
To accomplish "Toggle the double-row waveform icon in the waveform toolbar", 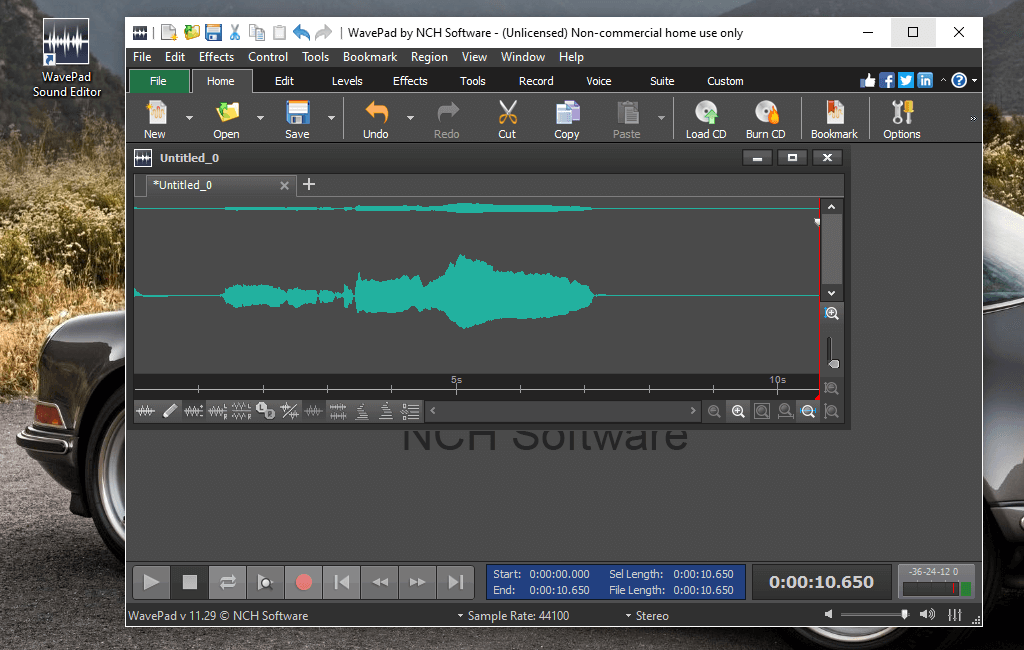I will coord(338,411).
